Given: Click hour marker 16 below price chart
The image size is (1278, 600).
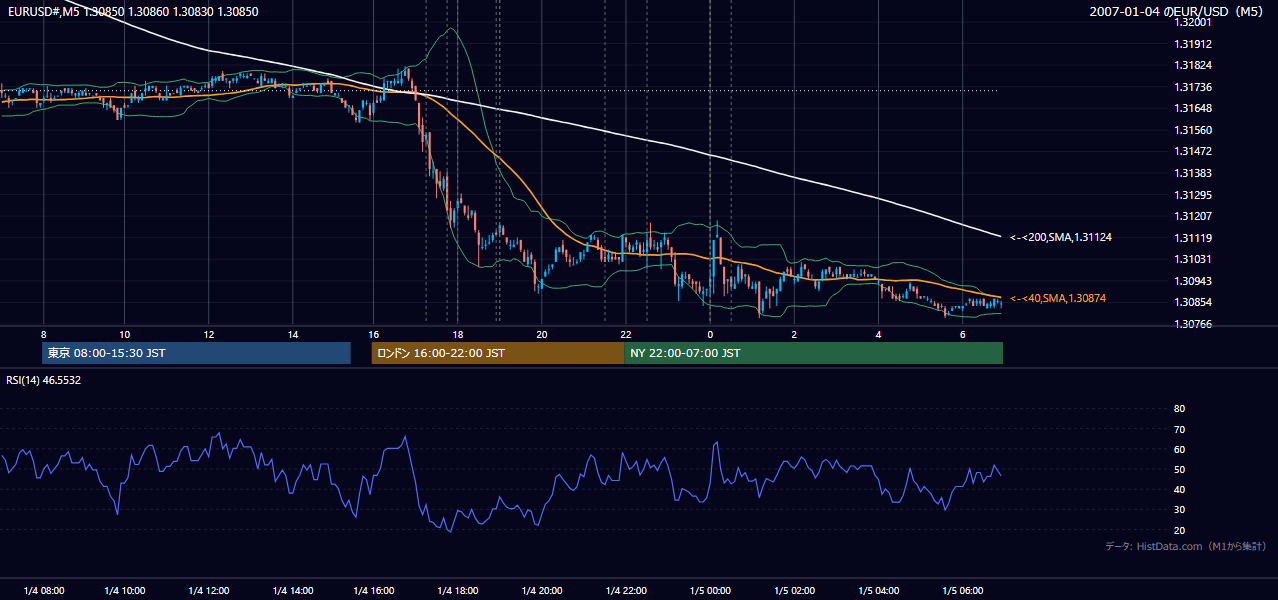Looking at the screenshot, I should 373,334.
